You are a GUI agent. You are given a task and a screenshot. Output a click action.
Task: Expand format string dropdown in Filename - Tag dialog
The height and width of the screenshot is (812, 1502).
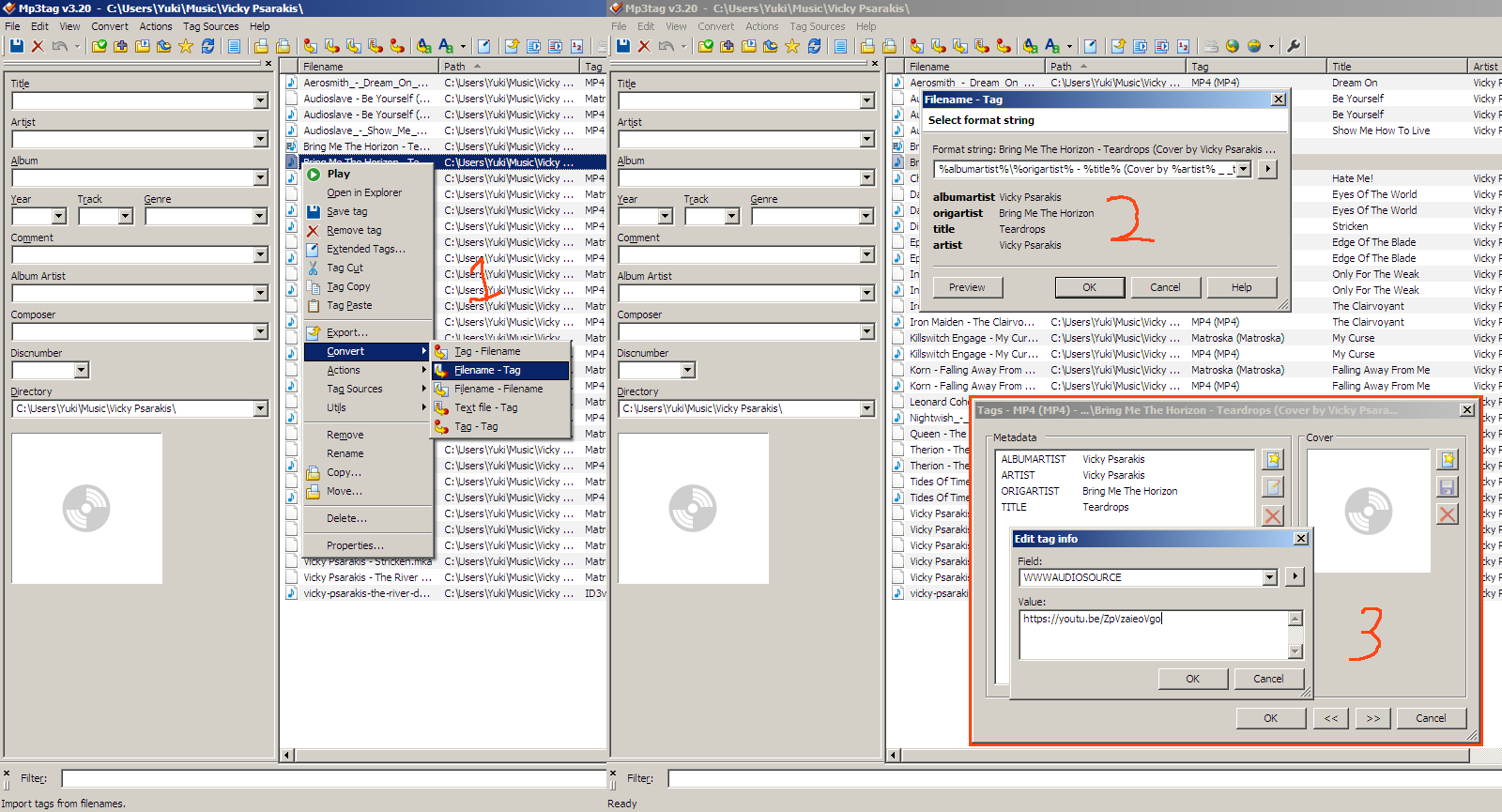(1244, 169)
